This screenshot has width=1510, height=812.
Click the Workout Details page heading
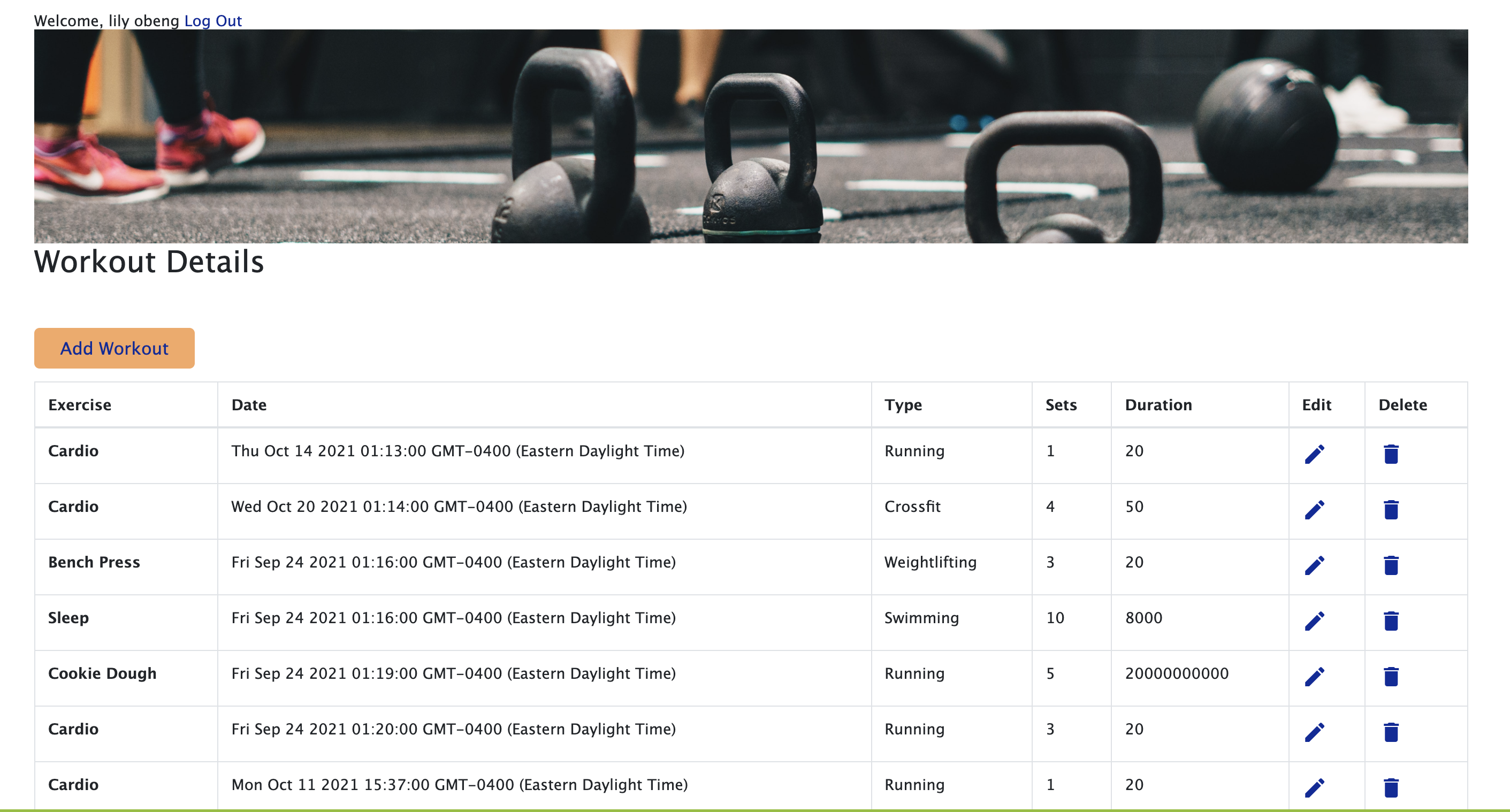(x=149, y=263)
